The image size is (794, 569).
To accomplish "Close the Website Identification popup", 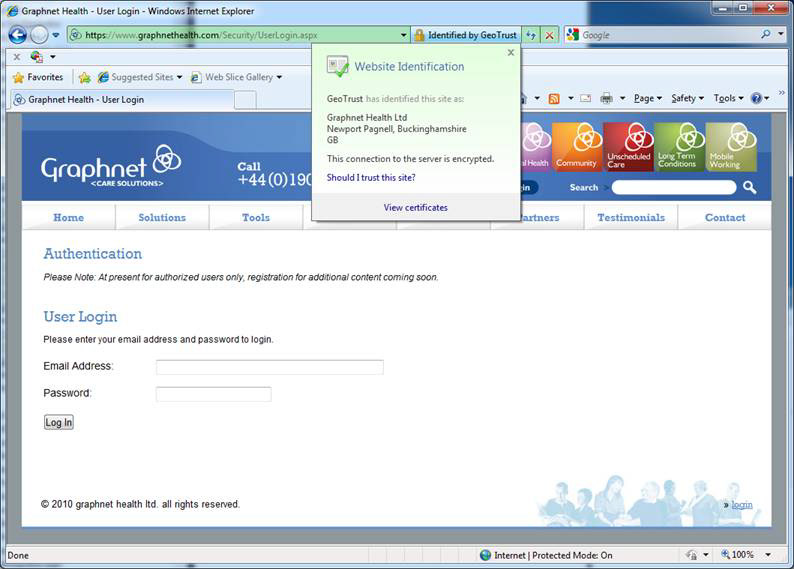I will click(511, 52).
